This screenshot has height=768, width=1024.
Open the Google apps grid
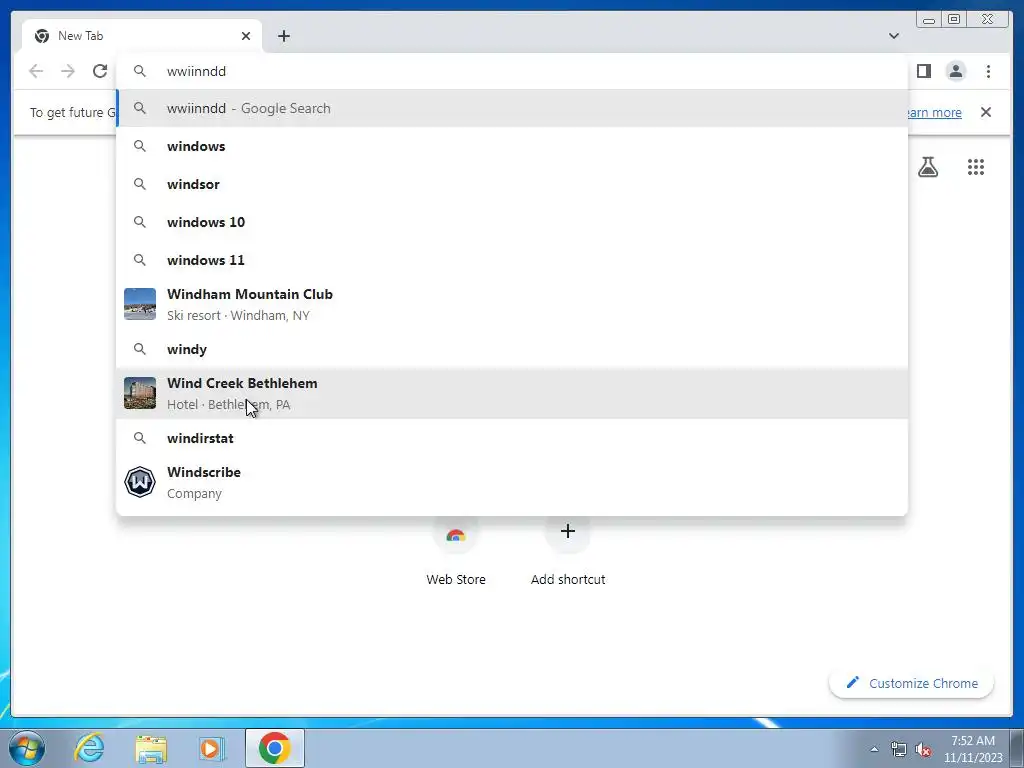[976, 167]
